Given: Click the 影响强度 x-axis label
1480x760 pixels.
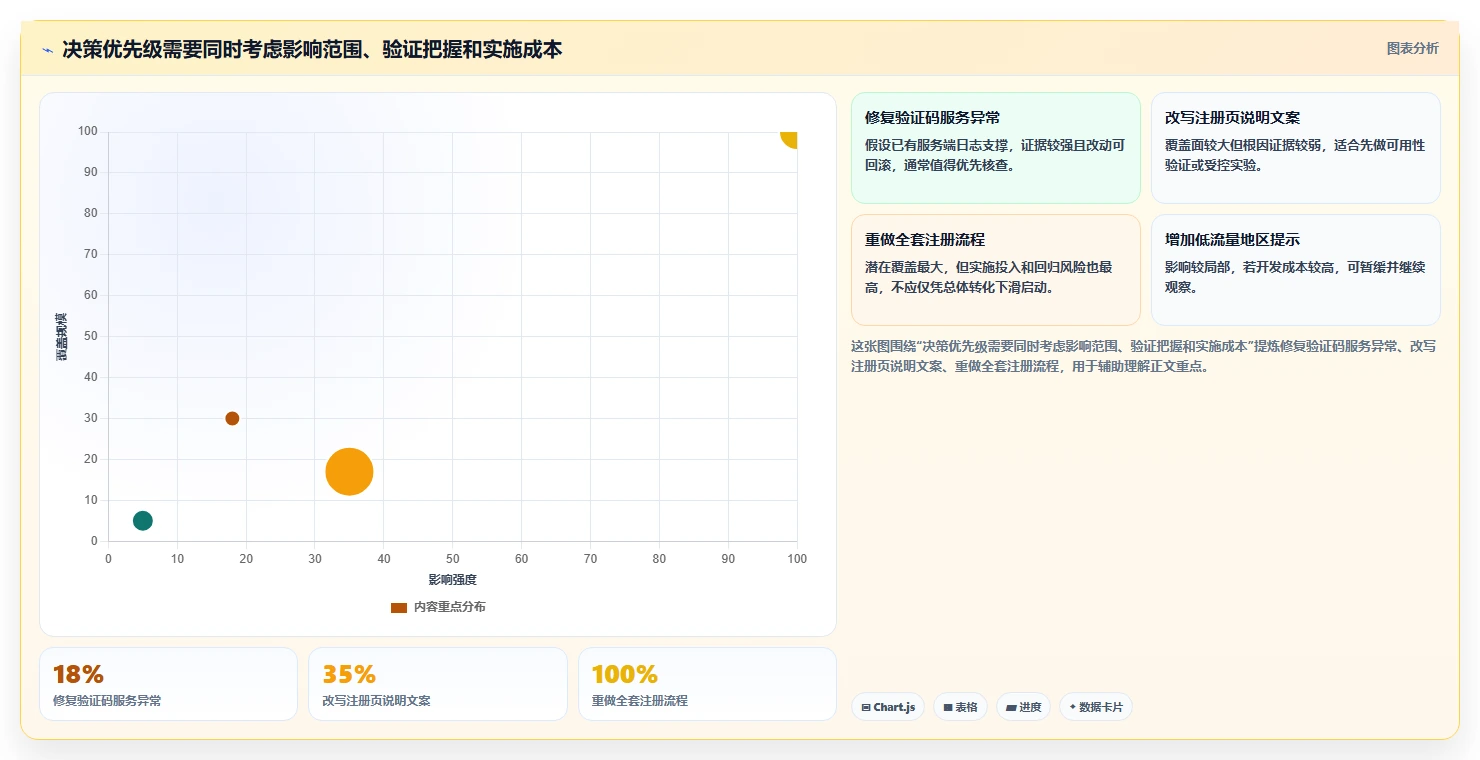Looking at the screenshot, I should (453, 580).
